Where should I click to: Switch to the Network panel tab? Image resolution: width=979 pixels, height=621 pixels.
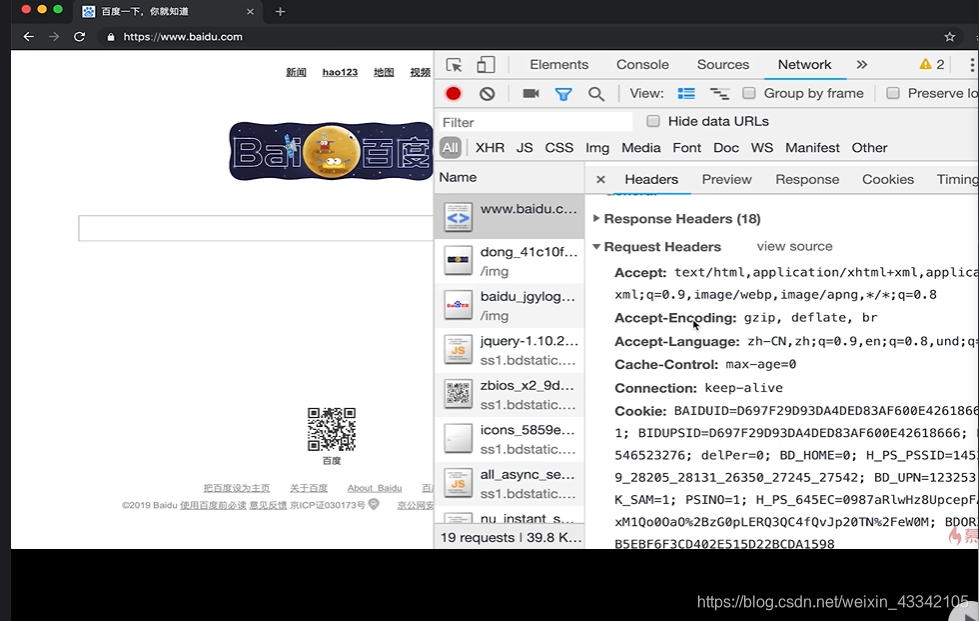click(x=804, y=64)
